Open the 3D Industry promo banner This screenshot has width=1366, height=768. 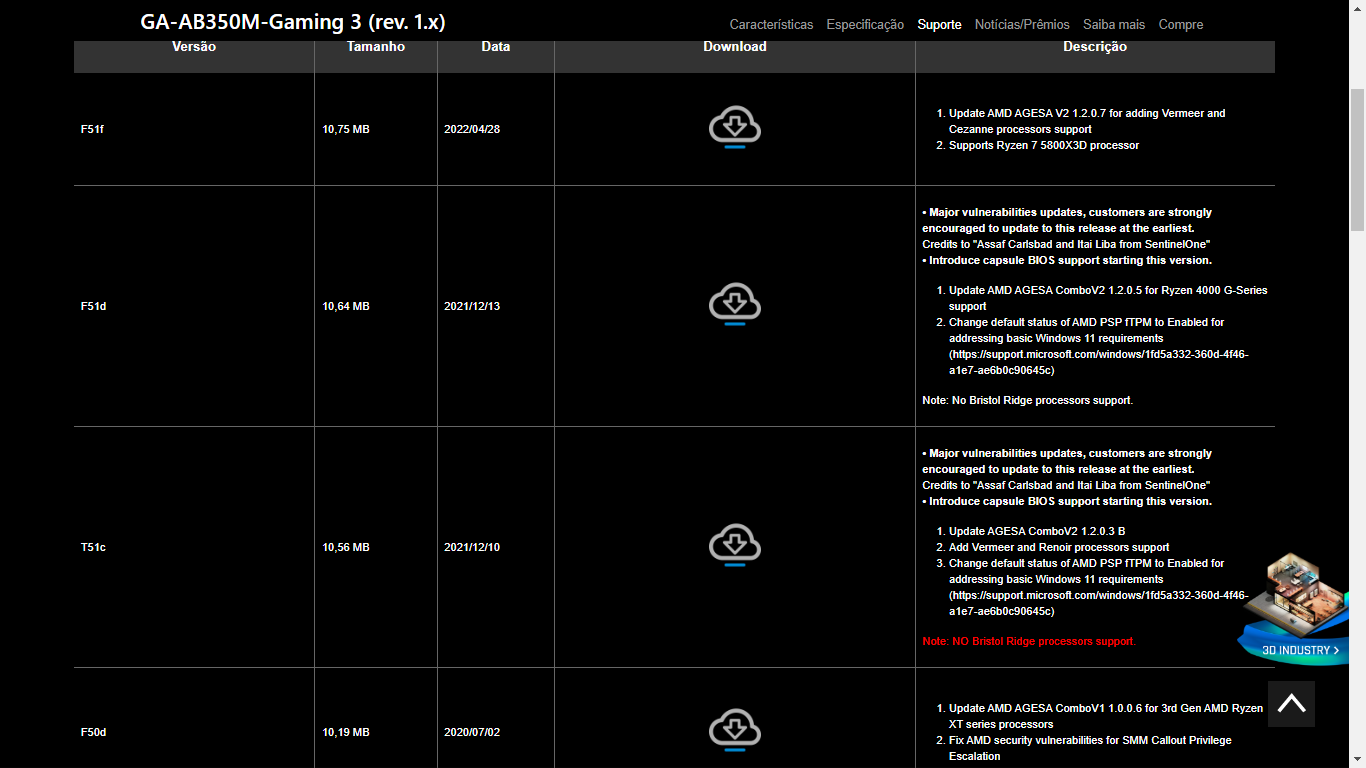click(x=1293, y=608)
